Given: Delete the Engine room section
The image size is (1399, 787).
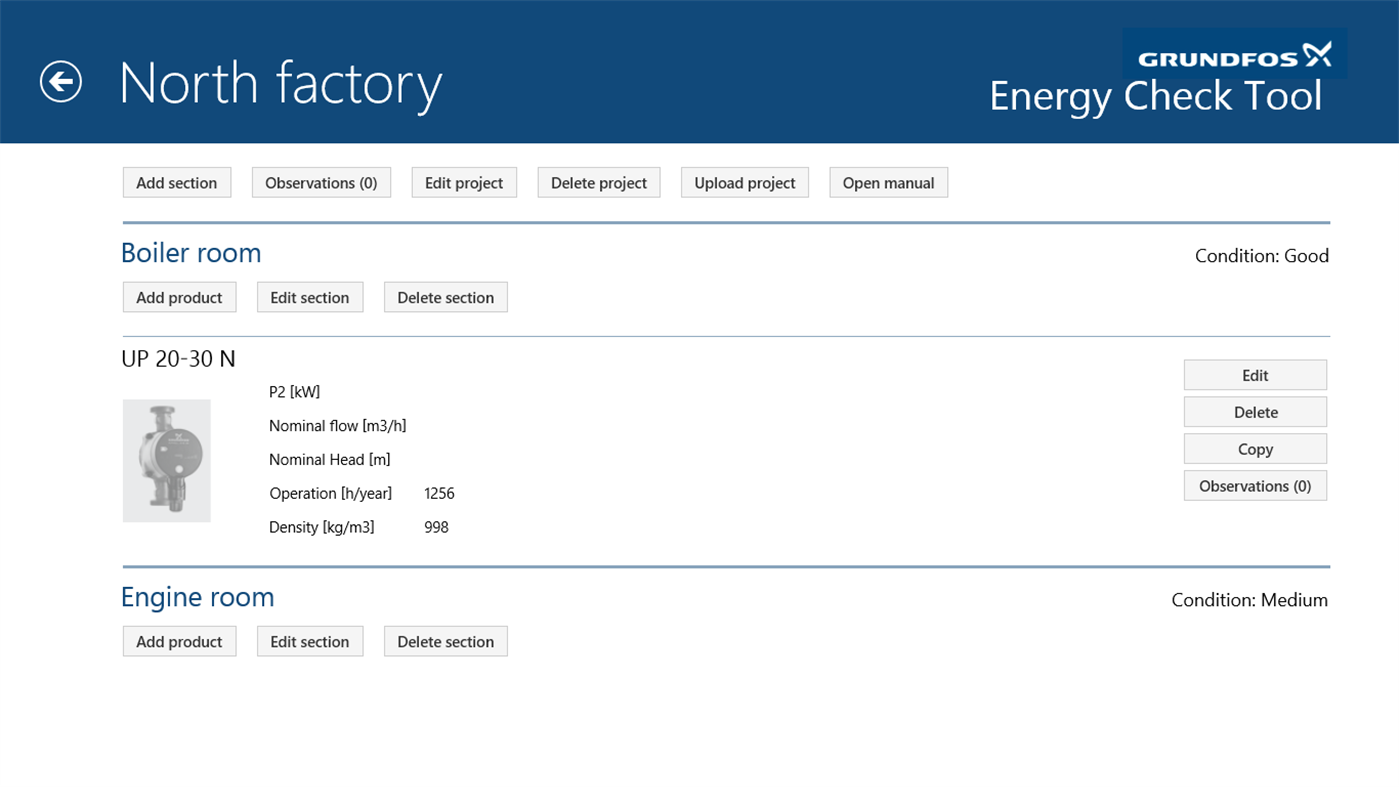Looking at the screenshot, I should (x=445, y=641).
